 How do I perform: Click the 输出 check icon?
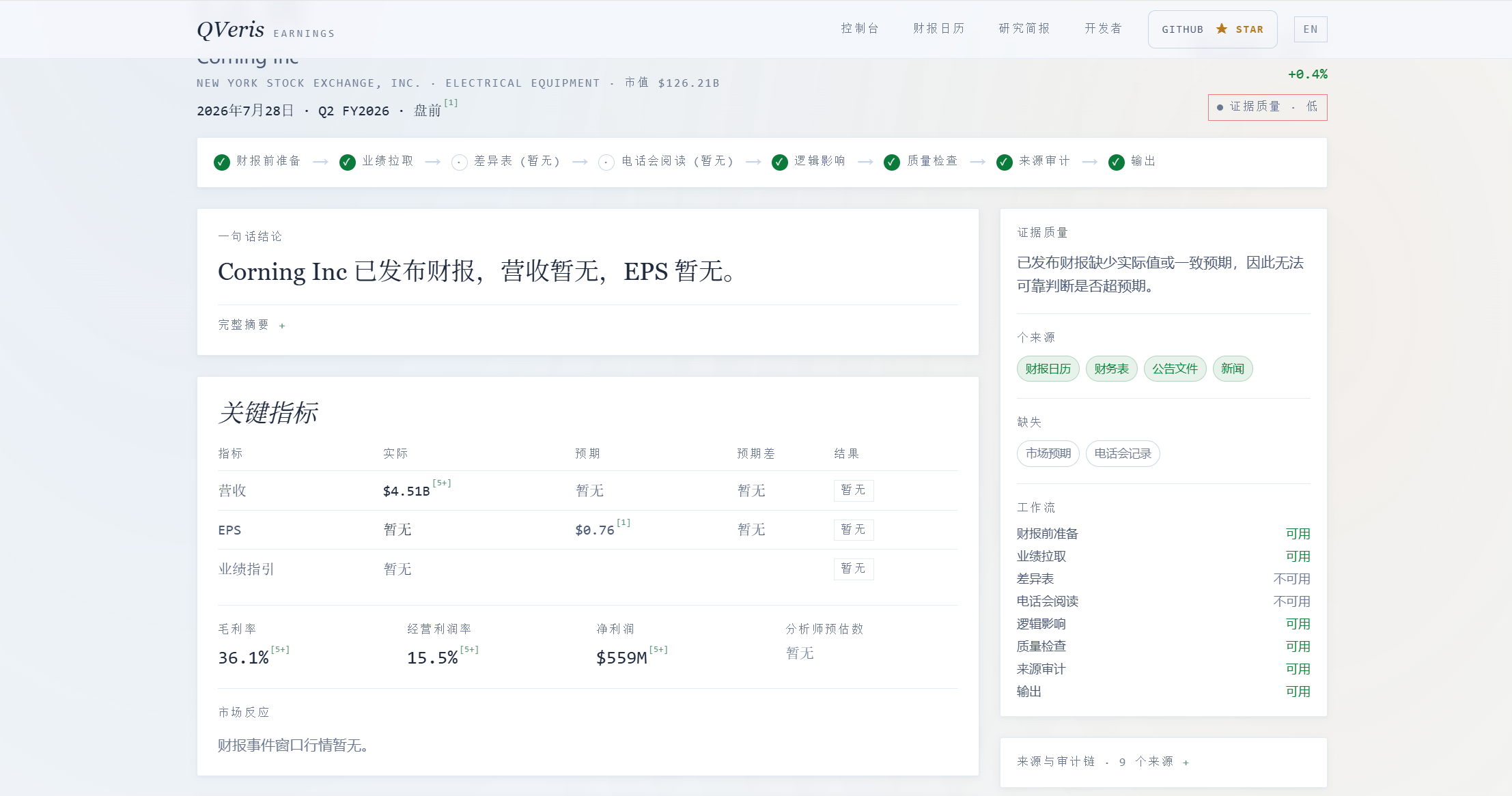(1116, 162)
